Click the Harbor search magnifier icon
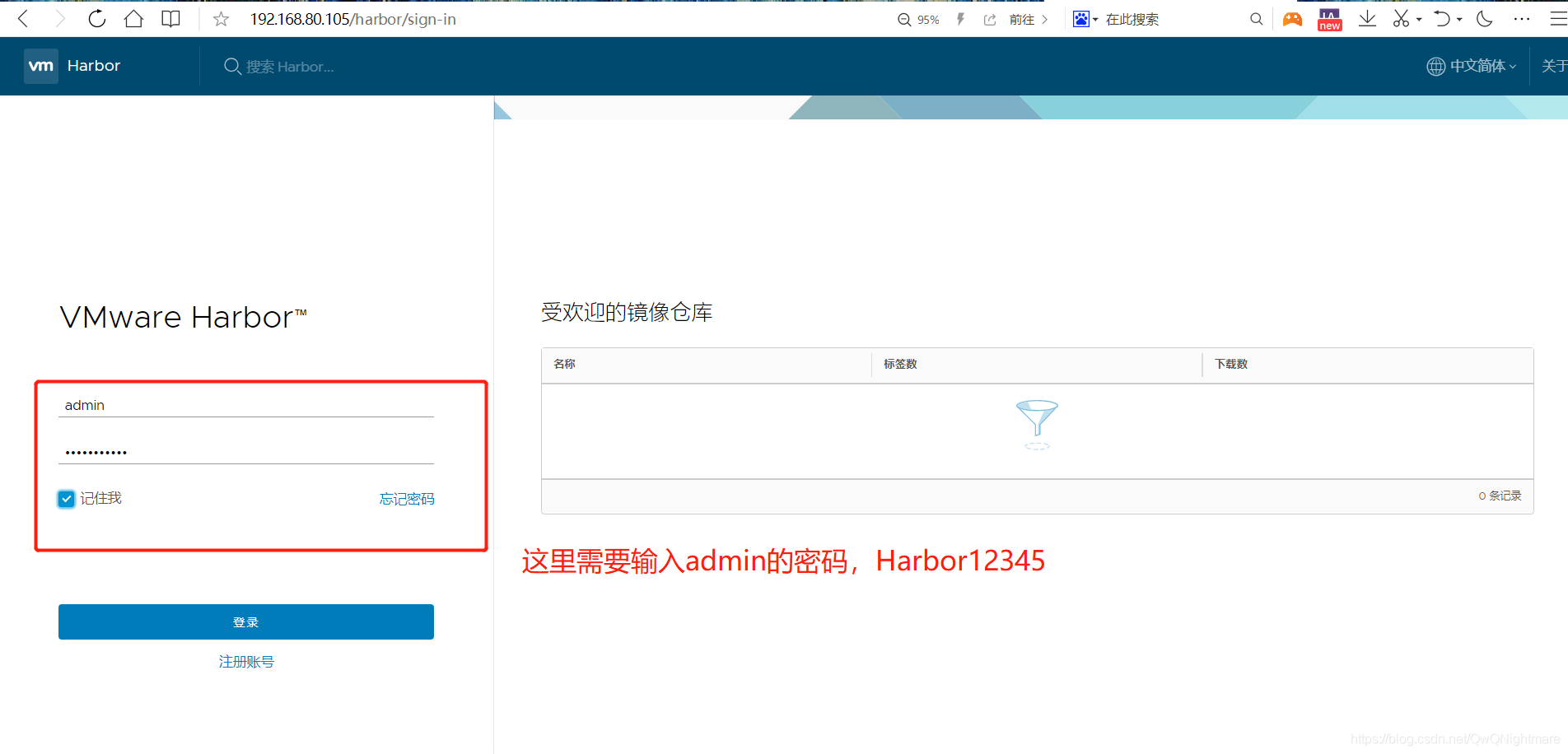This screenshot has width=1568, height=754. click(x=232, y=66)
